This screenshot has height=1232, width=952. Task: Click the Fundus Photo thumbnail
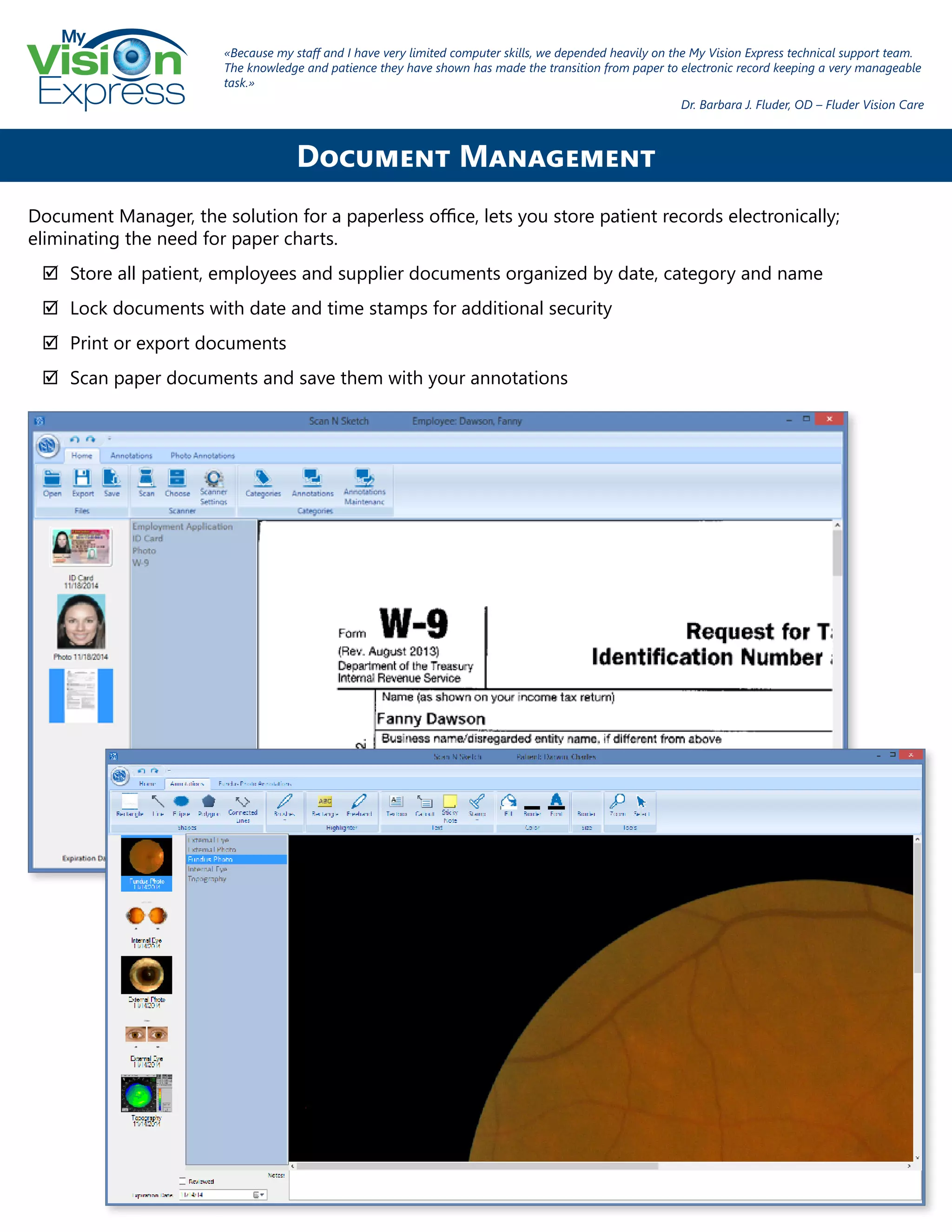tap(146, 857)
